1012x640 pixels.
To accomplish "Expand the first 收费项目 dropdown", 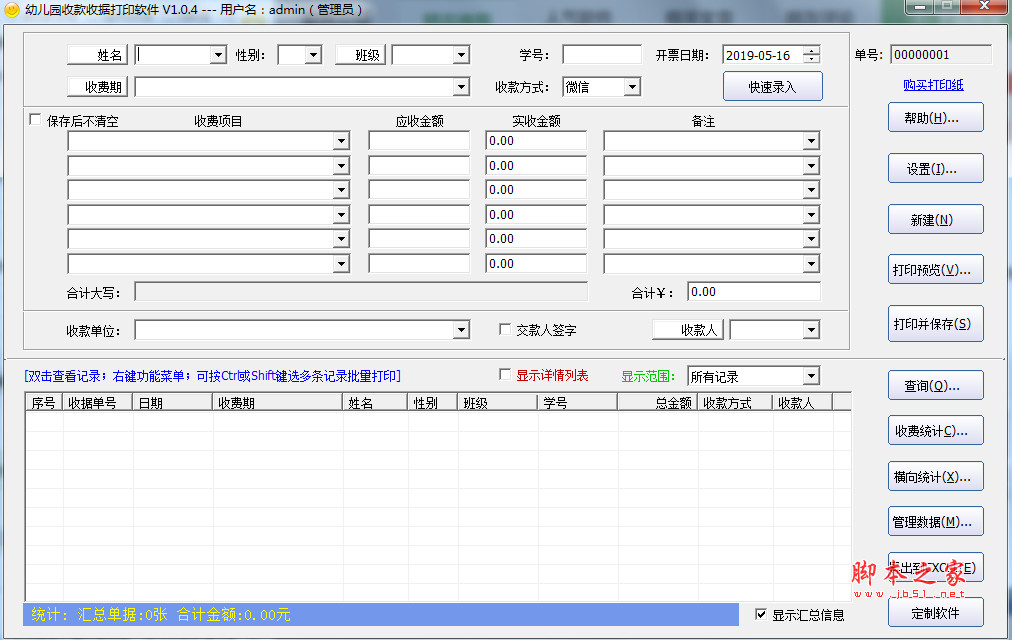I will point(340,141).
